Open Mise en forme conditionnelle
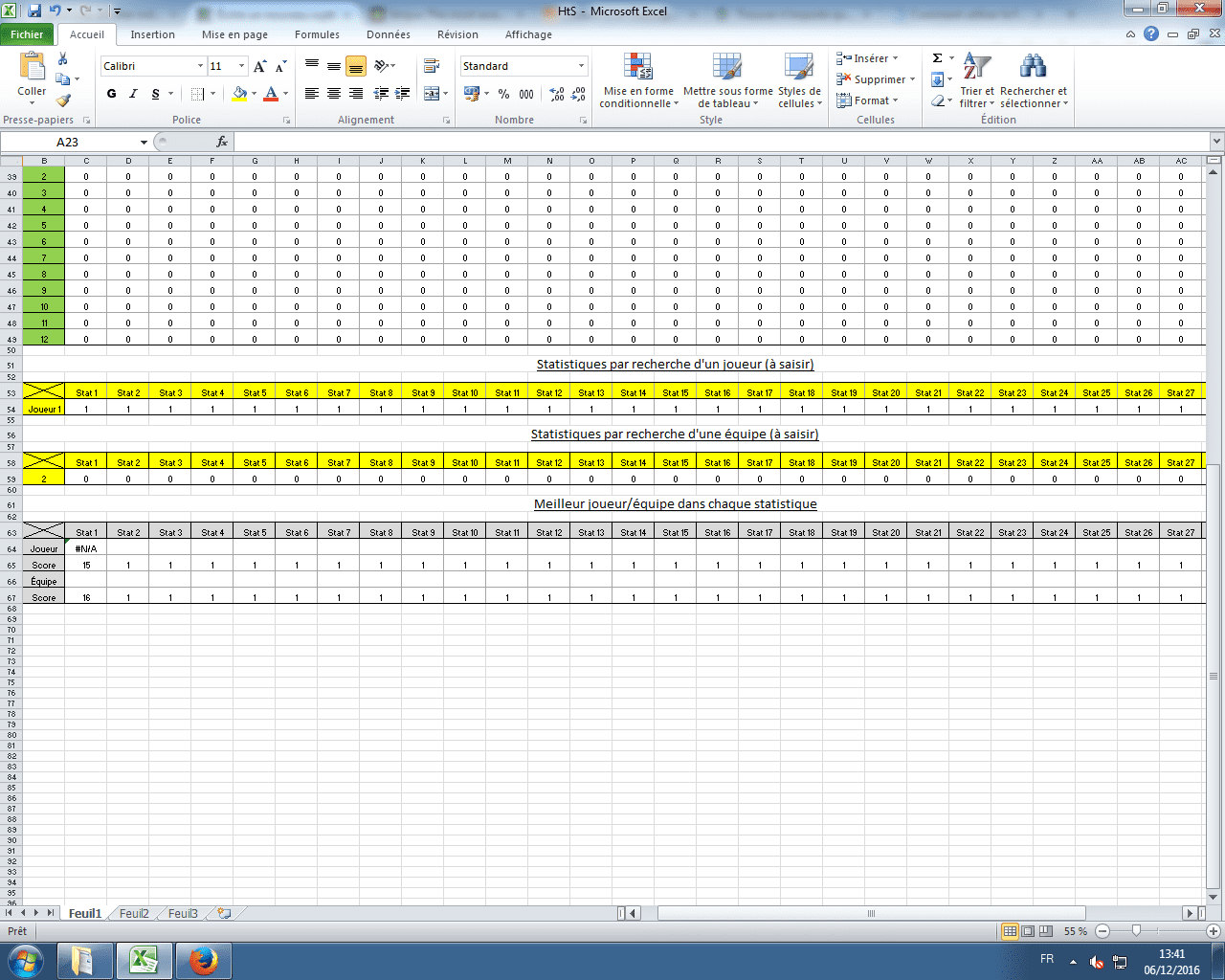 click(x=638, y=81)
